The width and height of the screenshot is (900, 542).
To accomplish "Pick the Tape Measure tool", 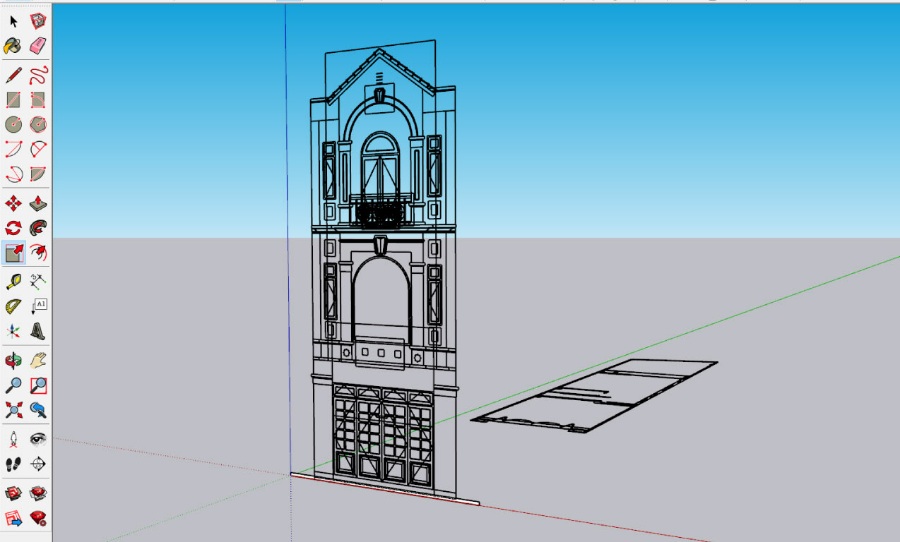I will (x=13, y=282).
